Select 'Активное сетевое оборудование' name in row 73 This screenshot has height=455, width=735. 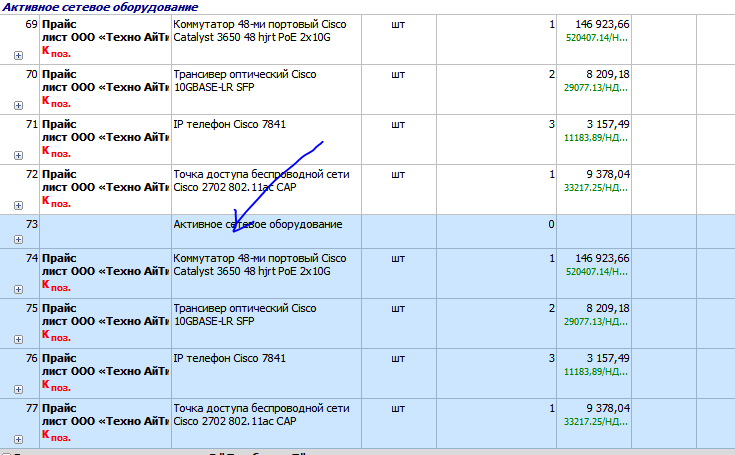pos(258,224)
